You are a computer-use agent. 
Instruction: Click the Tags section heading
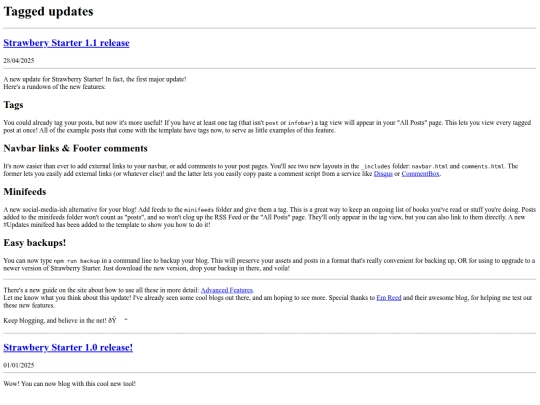[13, 105]
